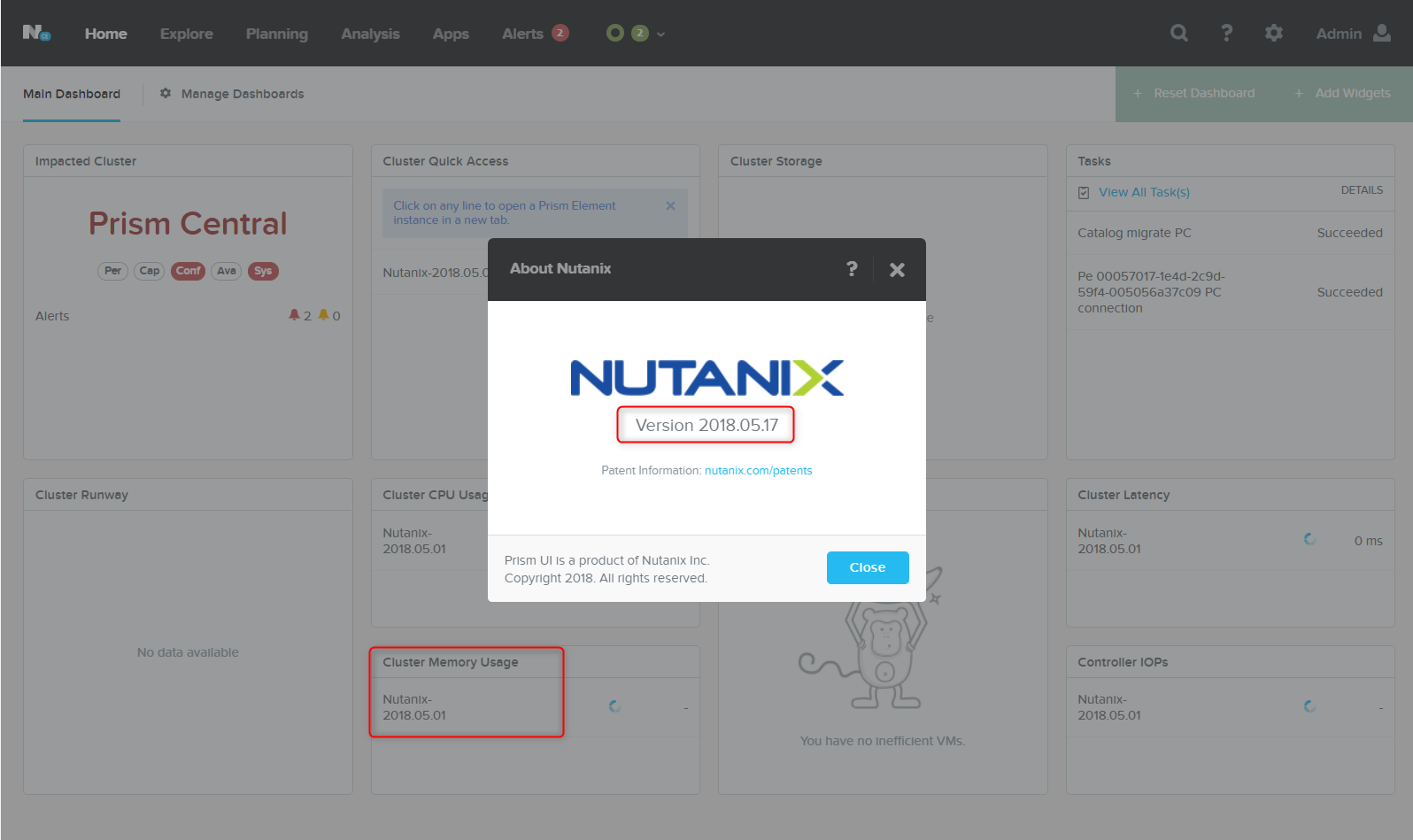Dismiss the Prism Element hint banner

tap(670, 205)
